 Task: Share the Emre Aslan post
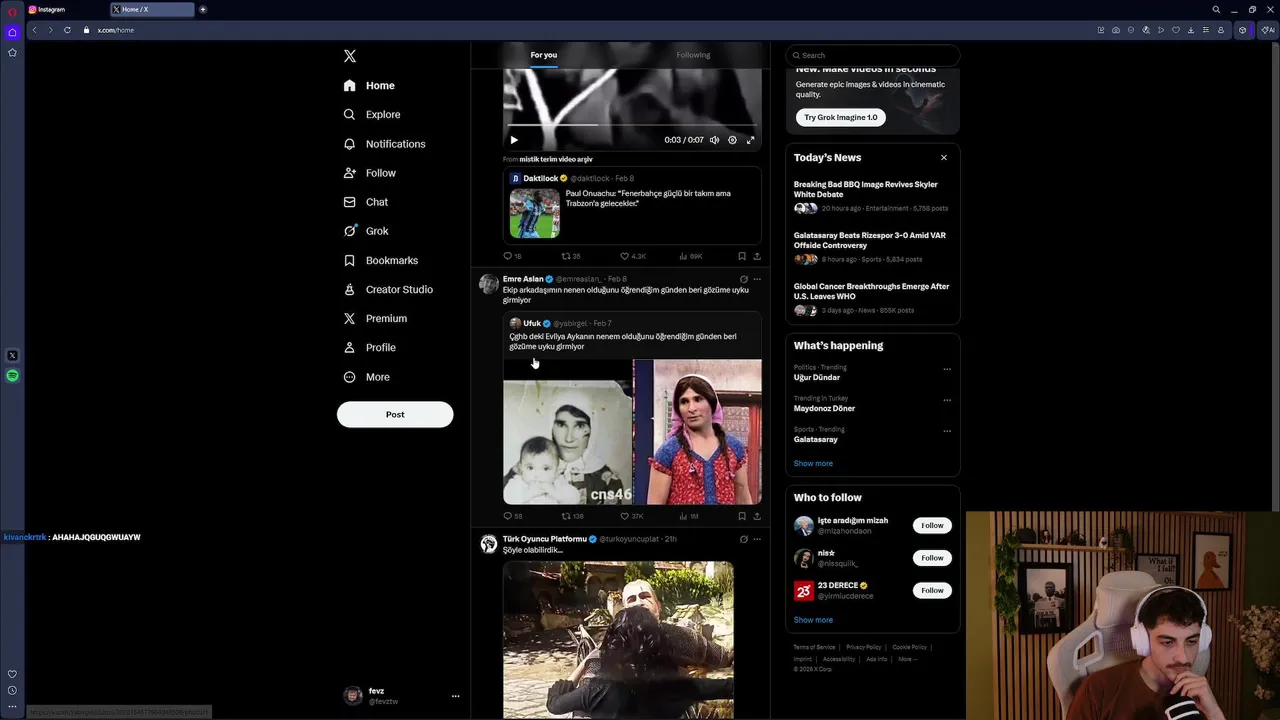click(x=757, y=516)
